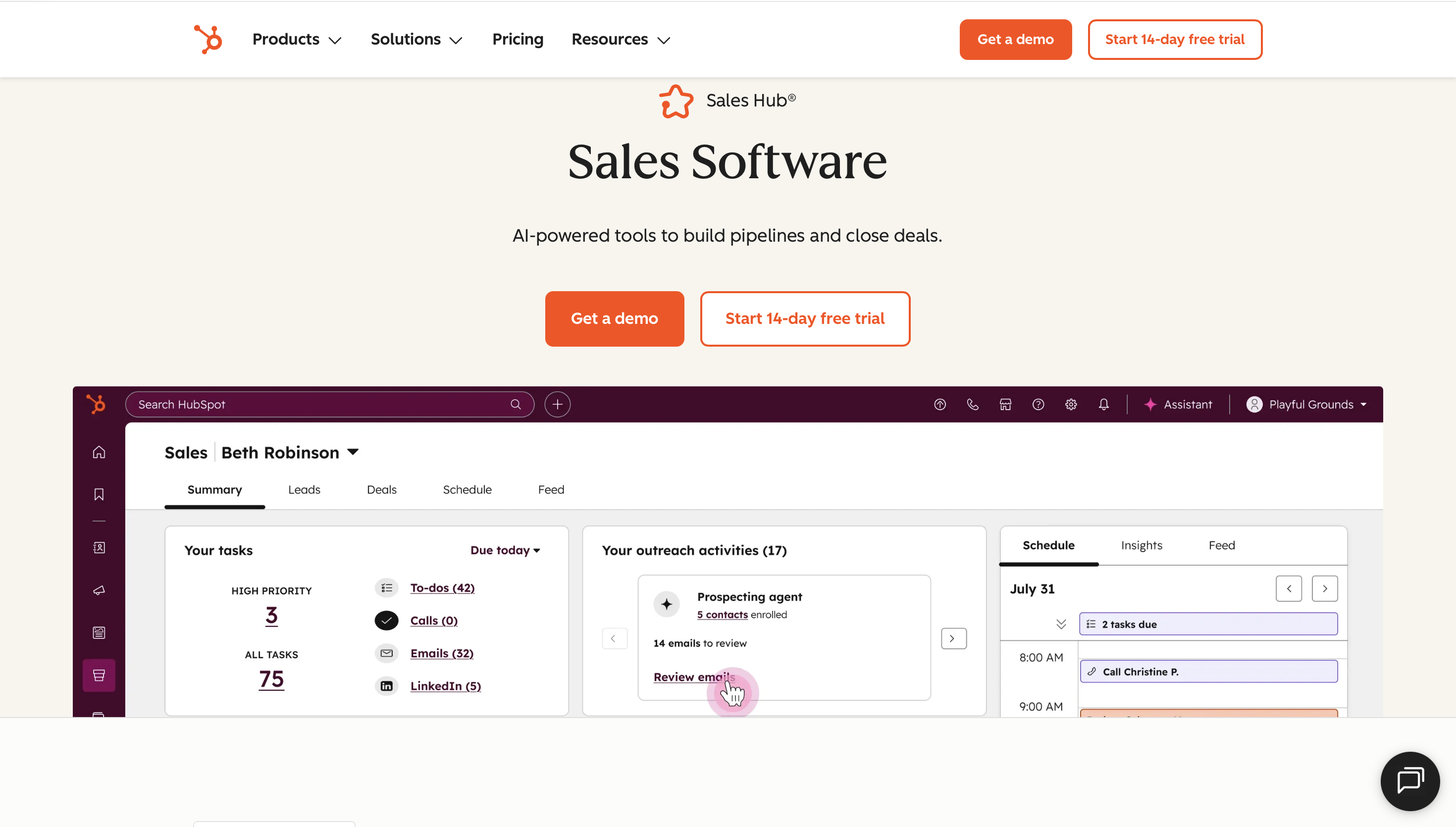The height and width of the screenshot is (827, 1456).
Task: Click the To-dos checklist icon
Action: click(x=387, y=588)
